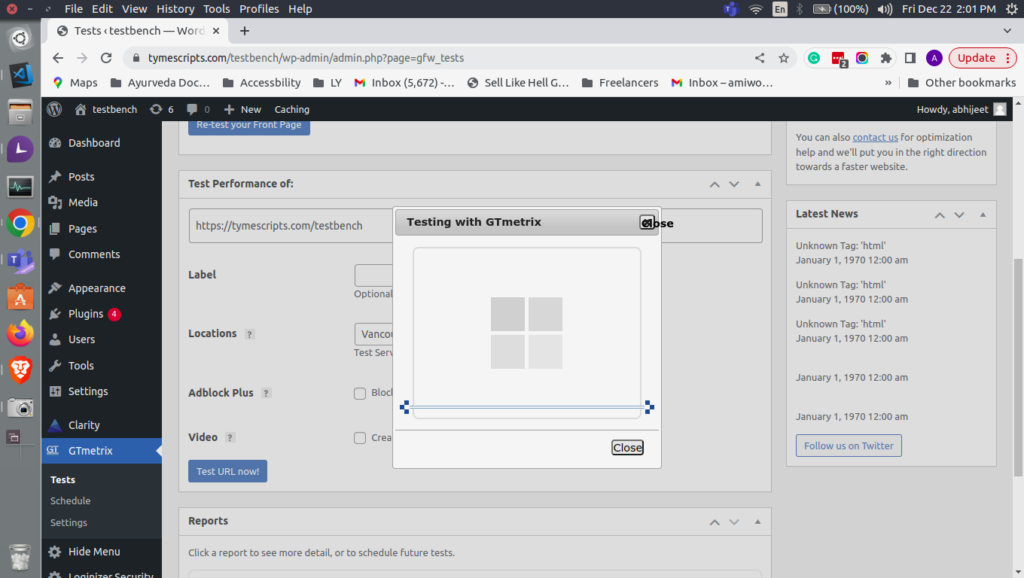Bookmark this page with star icon
The width and height of the screenshot is (1024, 578).
point(783,58)
